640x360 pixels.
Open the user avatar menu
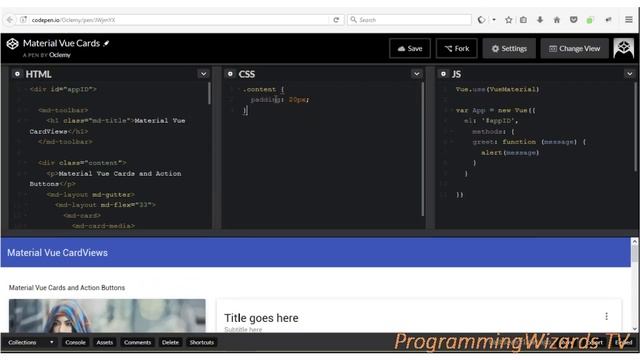(x=623, y=48)
